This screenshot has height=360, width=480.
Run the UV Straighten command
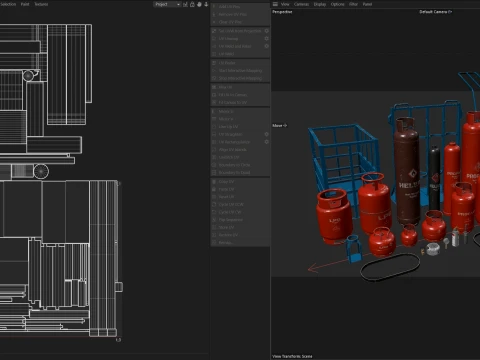tap(237, 134)
